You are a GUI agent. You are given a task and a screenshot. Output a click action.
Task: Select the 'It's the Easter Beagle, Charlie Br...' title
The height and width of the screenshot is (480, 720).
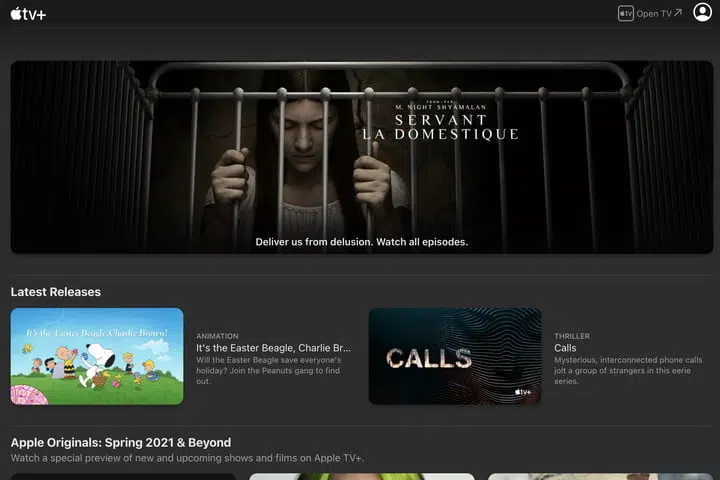[273, 348]
